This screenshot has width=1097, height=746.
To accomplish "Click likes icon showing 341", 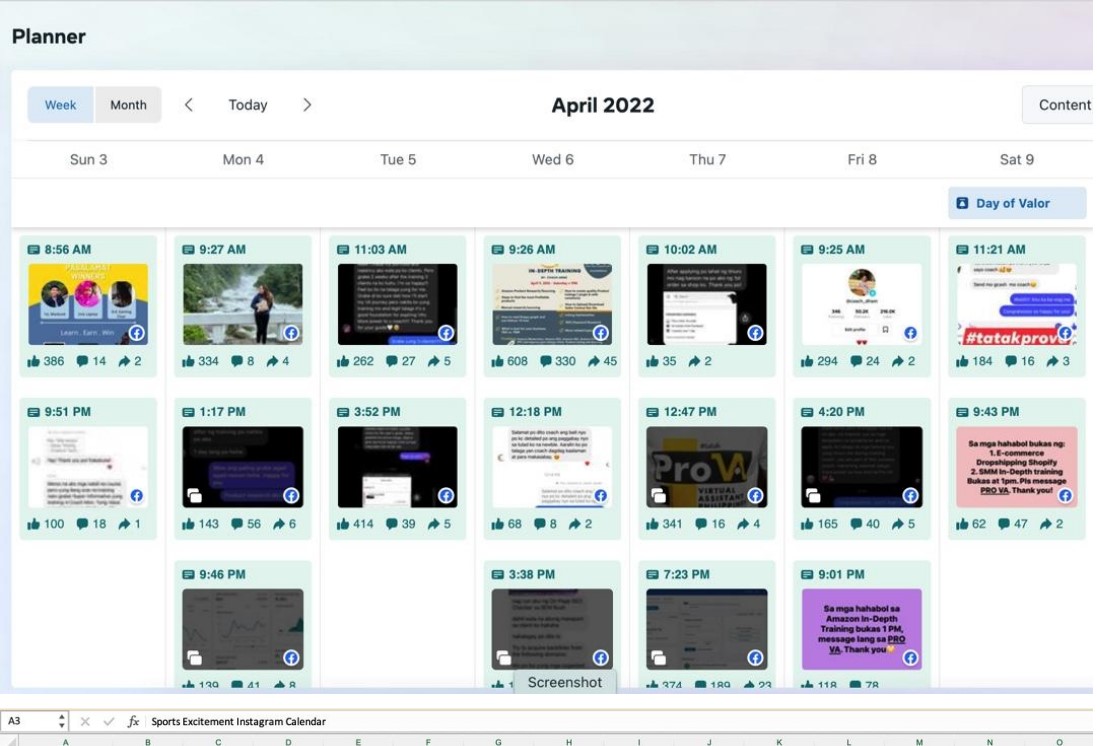I will pyautogui.click(x=652, y=523).
